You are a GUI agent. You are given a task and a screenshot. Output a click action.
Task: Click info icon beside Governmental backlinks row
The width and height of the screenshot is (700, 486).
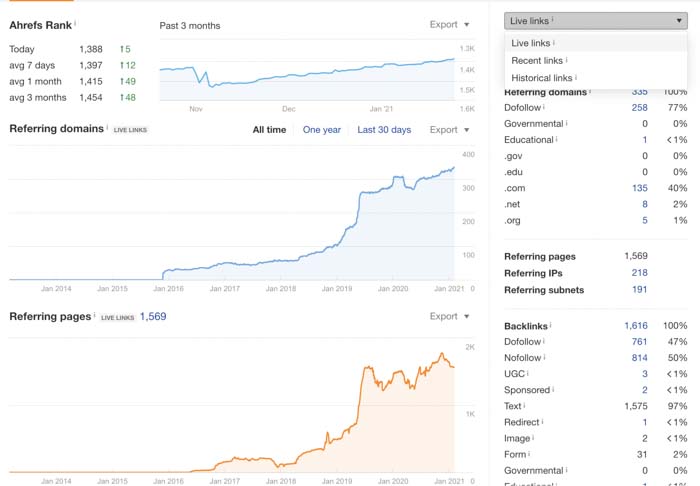click(x=567, y=469)
